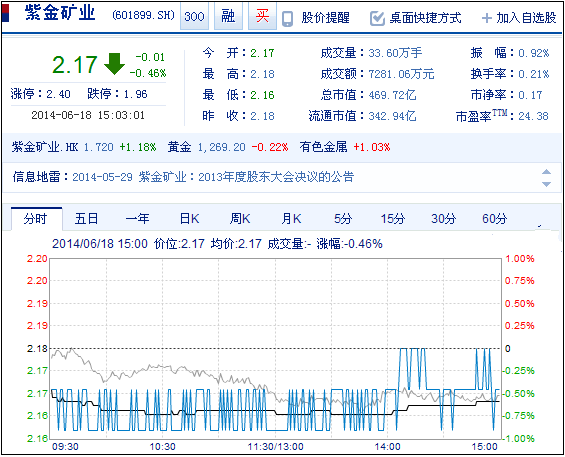Click the 昨收 previous close value
This screenshot has width=565, height=457.
pos(262,116)
